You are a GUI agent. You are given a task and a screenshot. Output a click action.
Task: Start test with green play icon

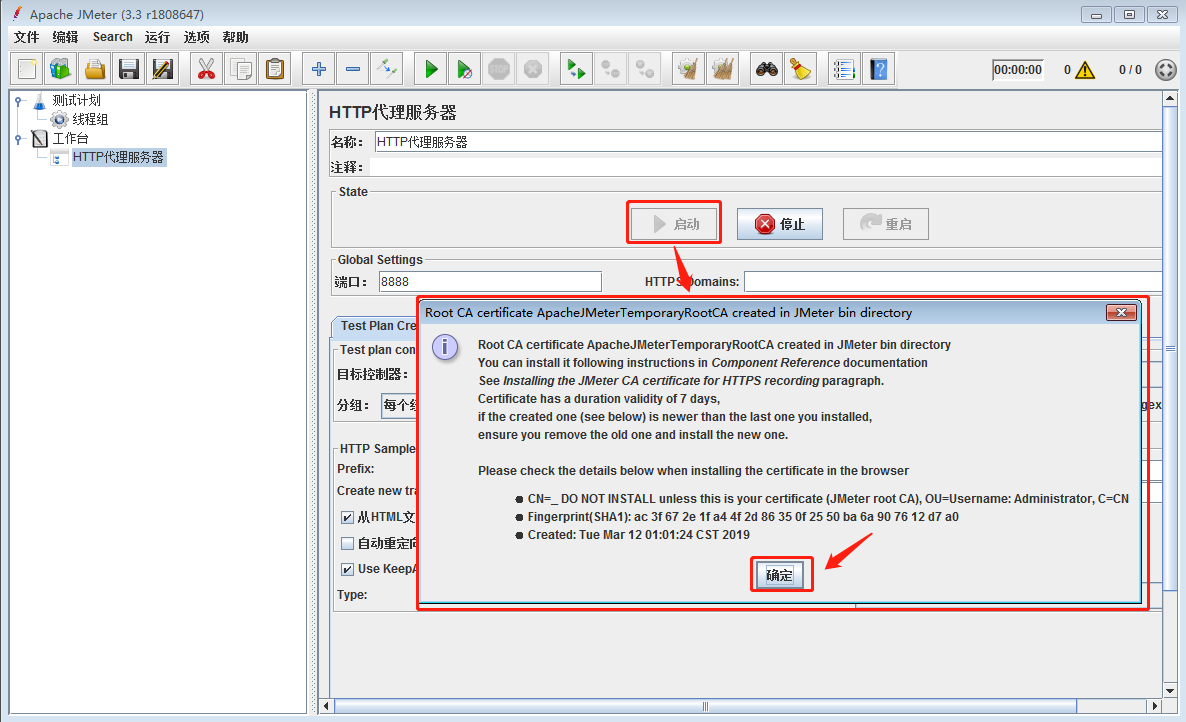coord(430,70)
